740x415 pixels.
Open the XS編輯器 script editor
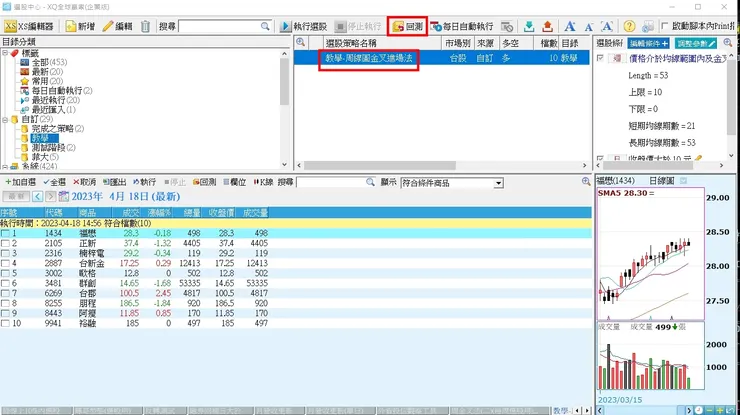point(29,26)
